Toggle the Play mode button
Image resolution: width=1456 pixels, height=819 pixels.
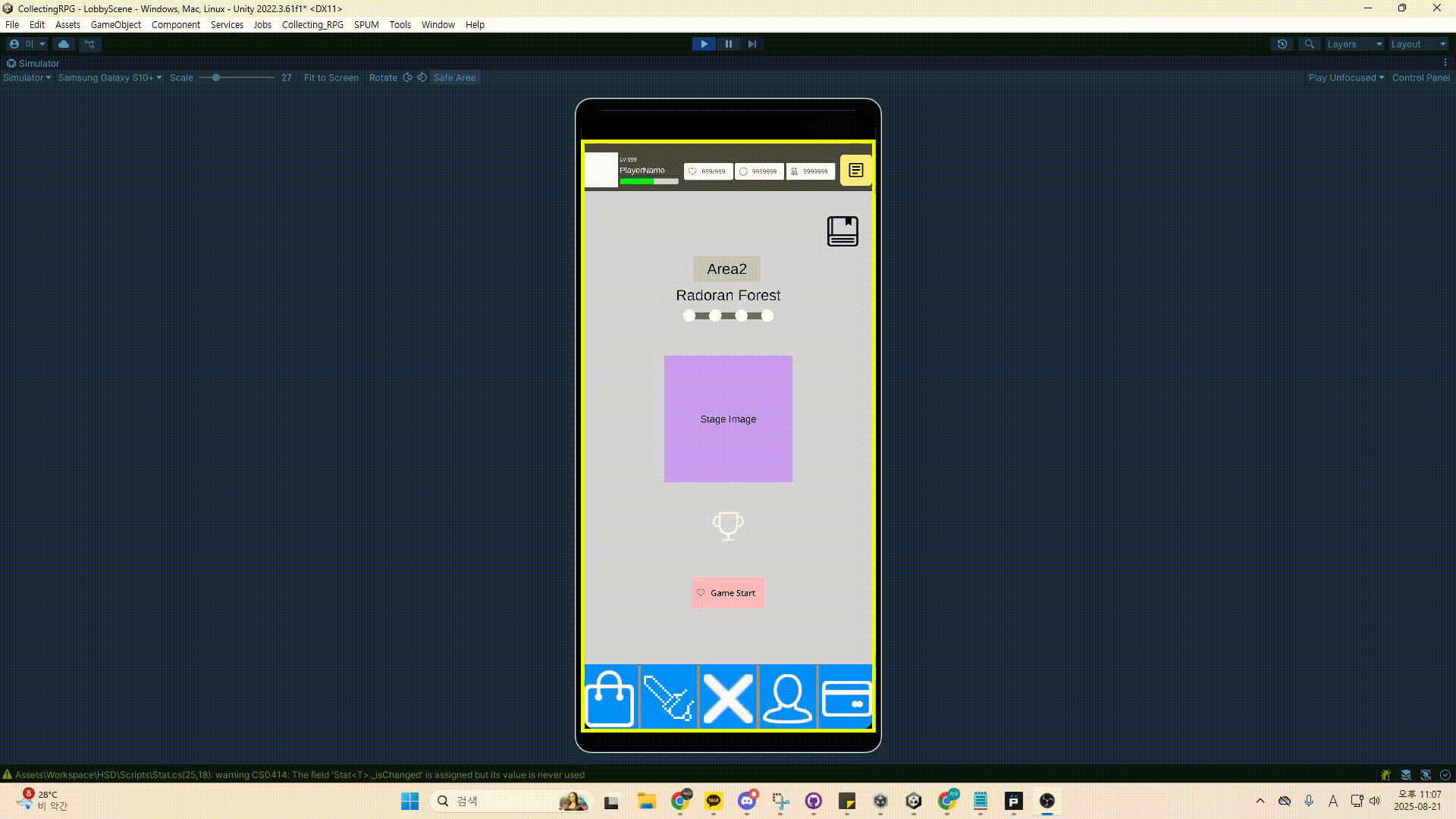pos(704,44)
